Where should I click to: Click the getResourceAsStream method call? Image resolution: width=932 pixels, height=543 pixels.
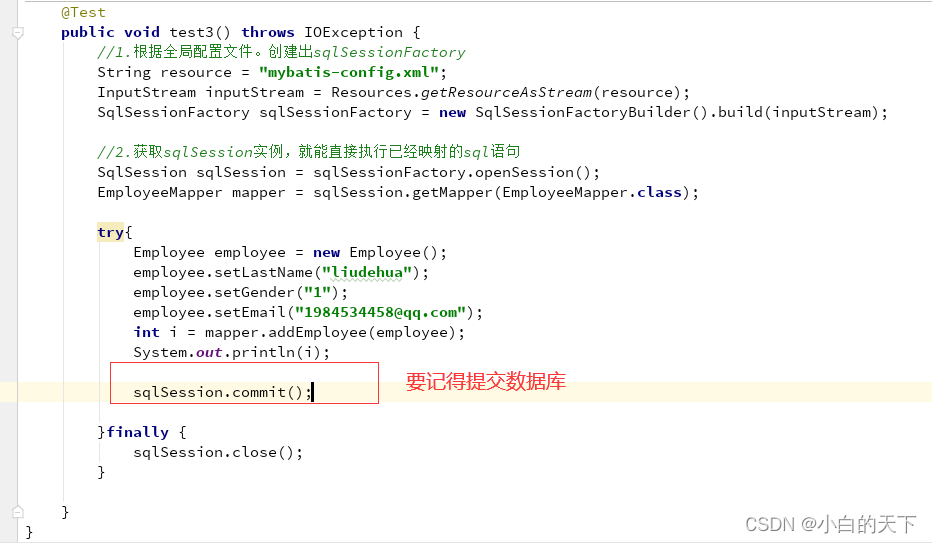point(506,93)
